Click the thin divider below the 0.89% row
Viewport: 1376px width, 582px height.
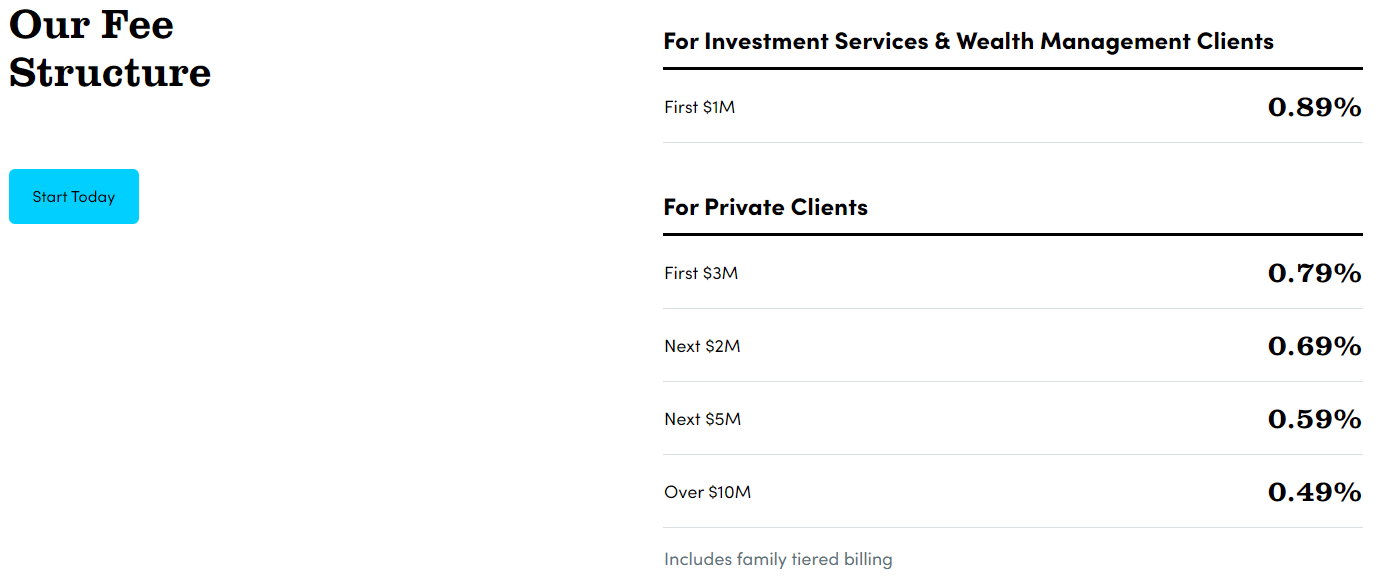1012,143
